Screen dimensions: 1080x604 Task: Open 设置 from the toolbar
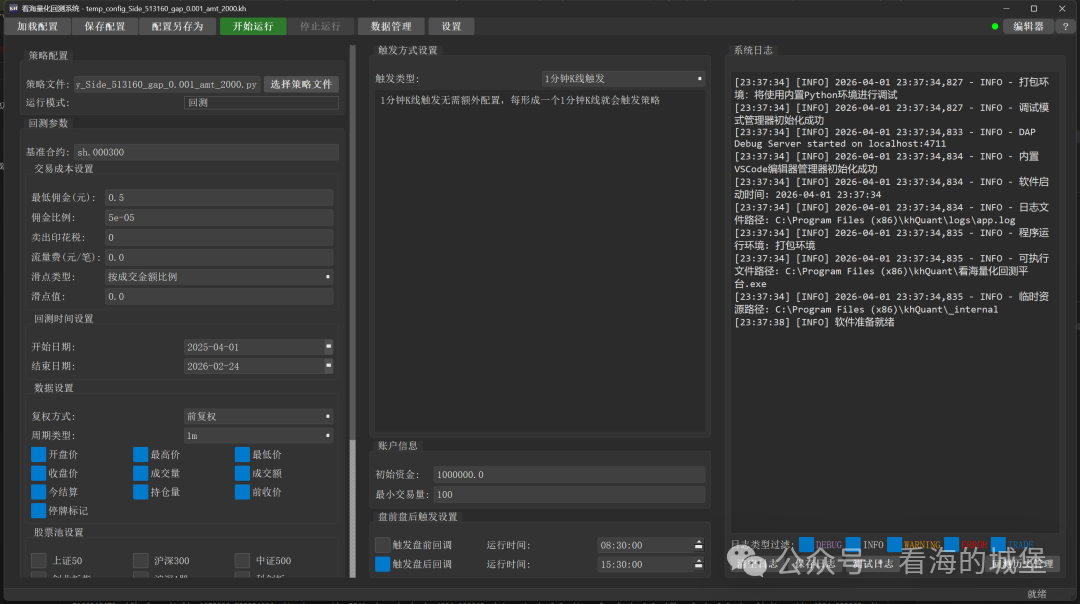(451, 26)
